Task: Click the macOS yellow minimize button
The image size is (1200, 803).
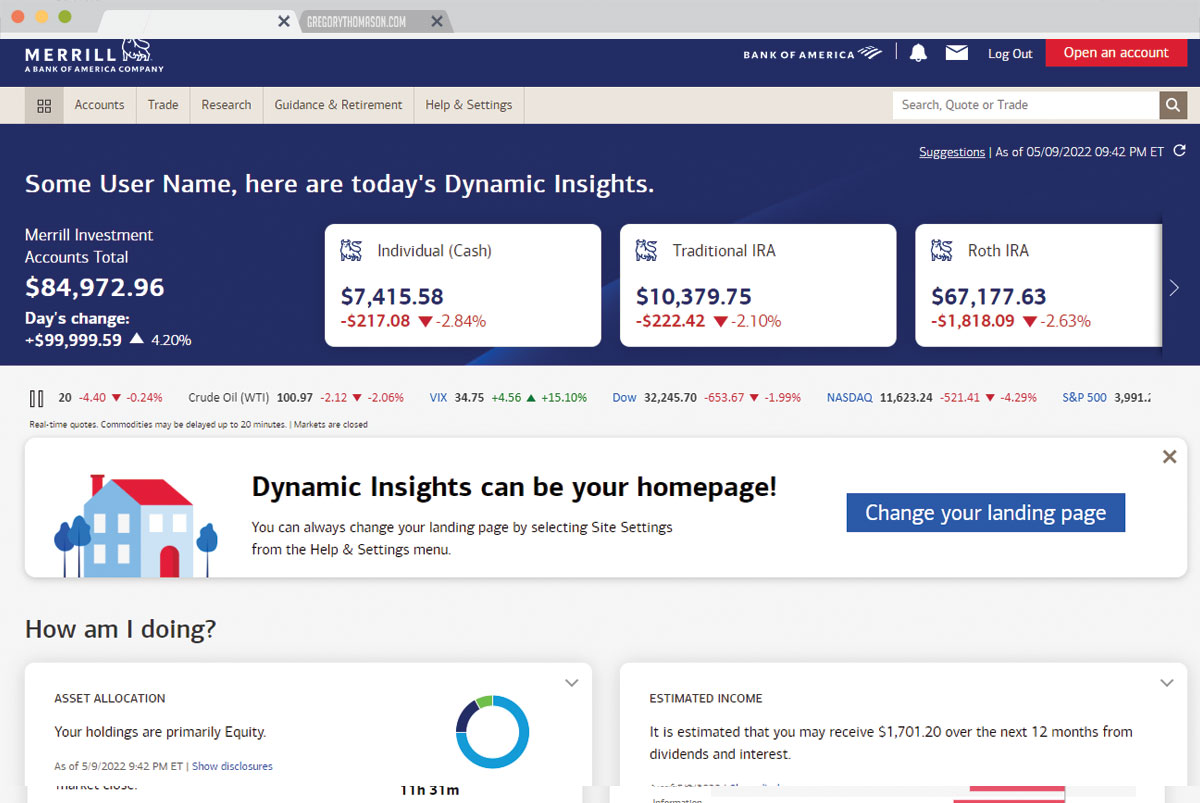Action: point(41,18)
